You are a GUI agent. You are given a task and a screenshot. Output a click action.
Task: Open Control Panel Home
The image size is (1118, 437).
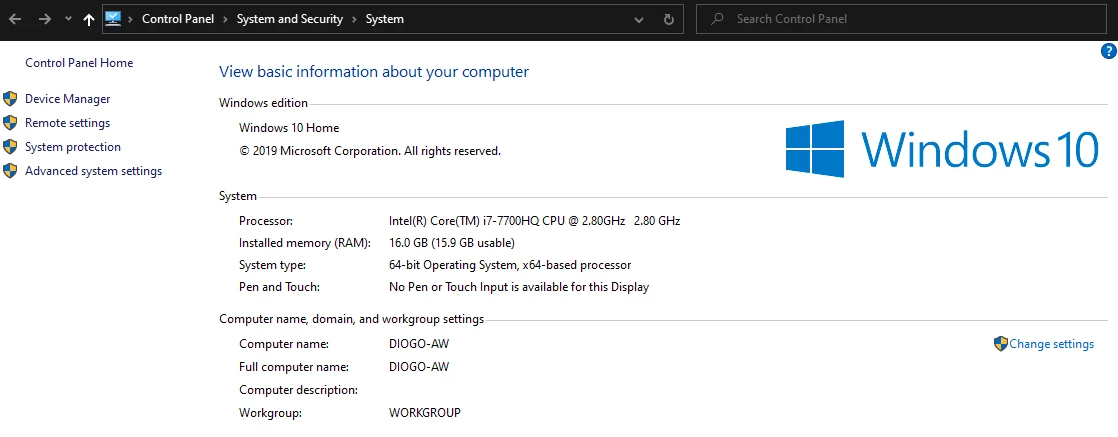(79, 63)
